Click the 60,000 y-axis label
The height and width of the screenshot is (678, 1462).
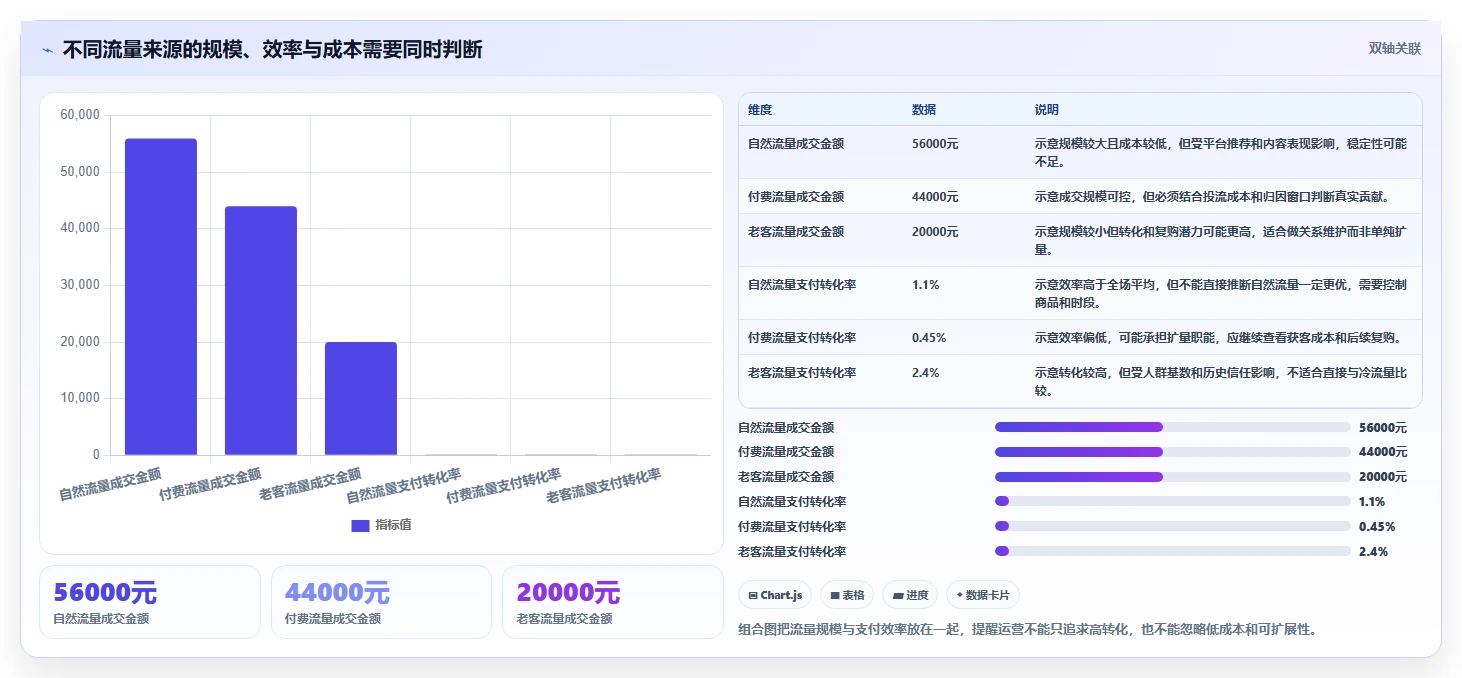(80, 115)
